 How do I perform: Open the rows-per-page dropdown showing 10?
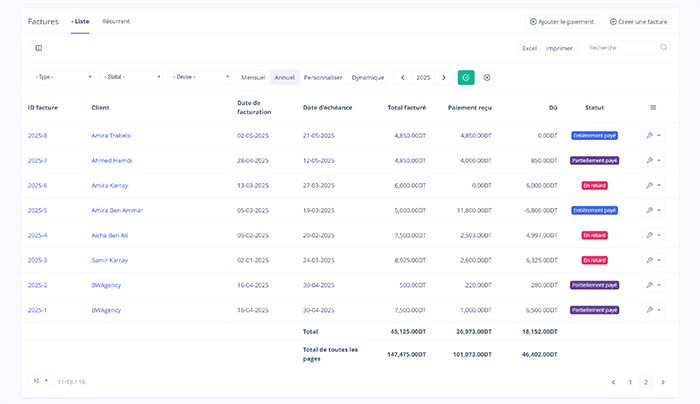pos(39,381)
